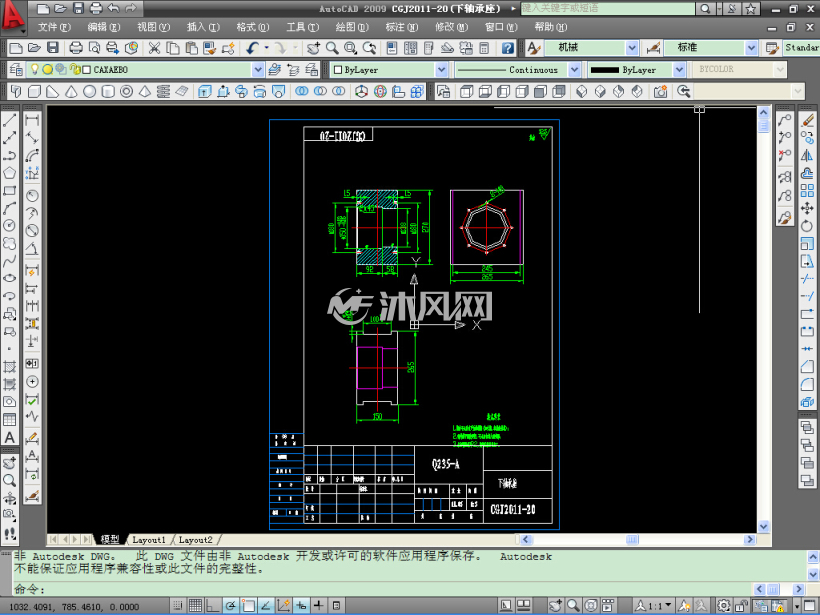820x615 pixels.
Task: Open the 机械 text style dropdown
Action: point(632,48)
